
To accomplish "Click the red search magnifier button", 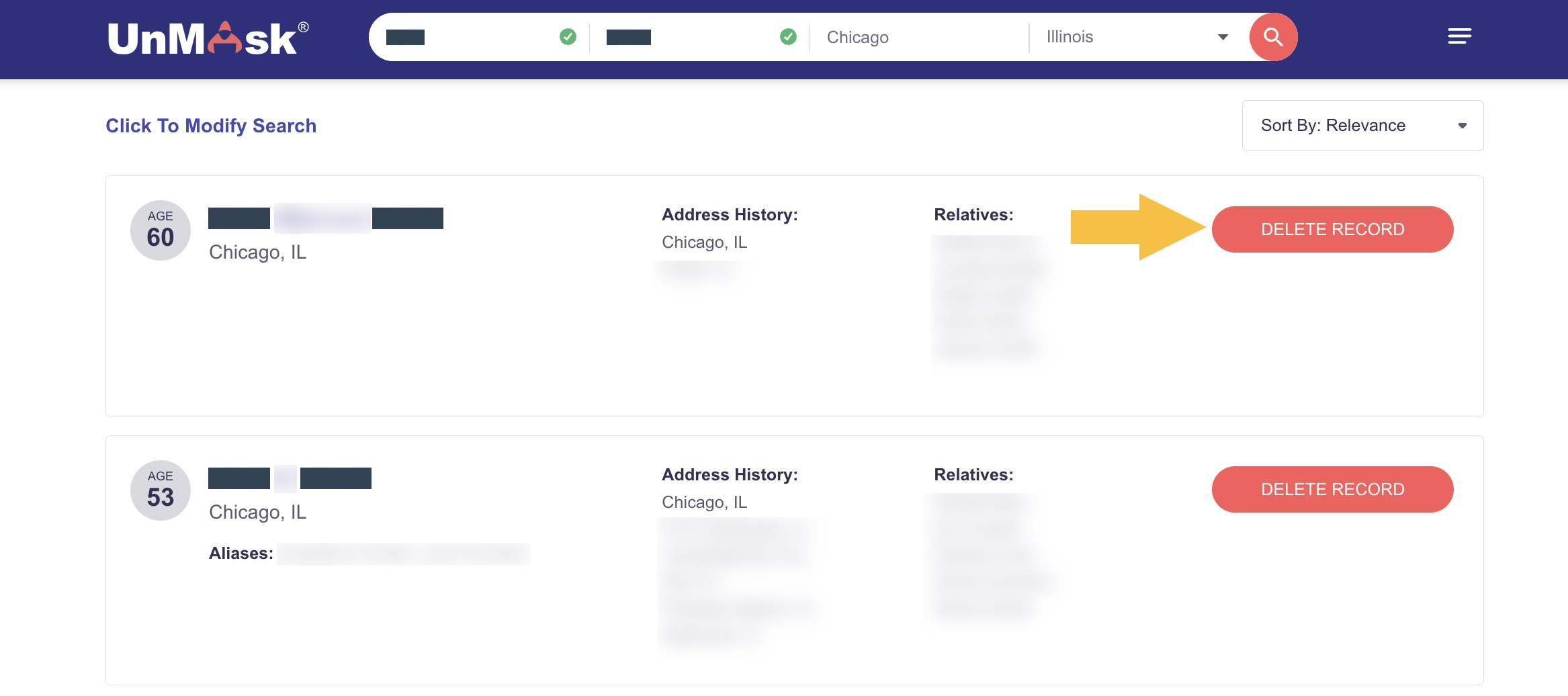I will pos(1273,37).
